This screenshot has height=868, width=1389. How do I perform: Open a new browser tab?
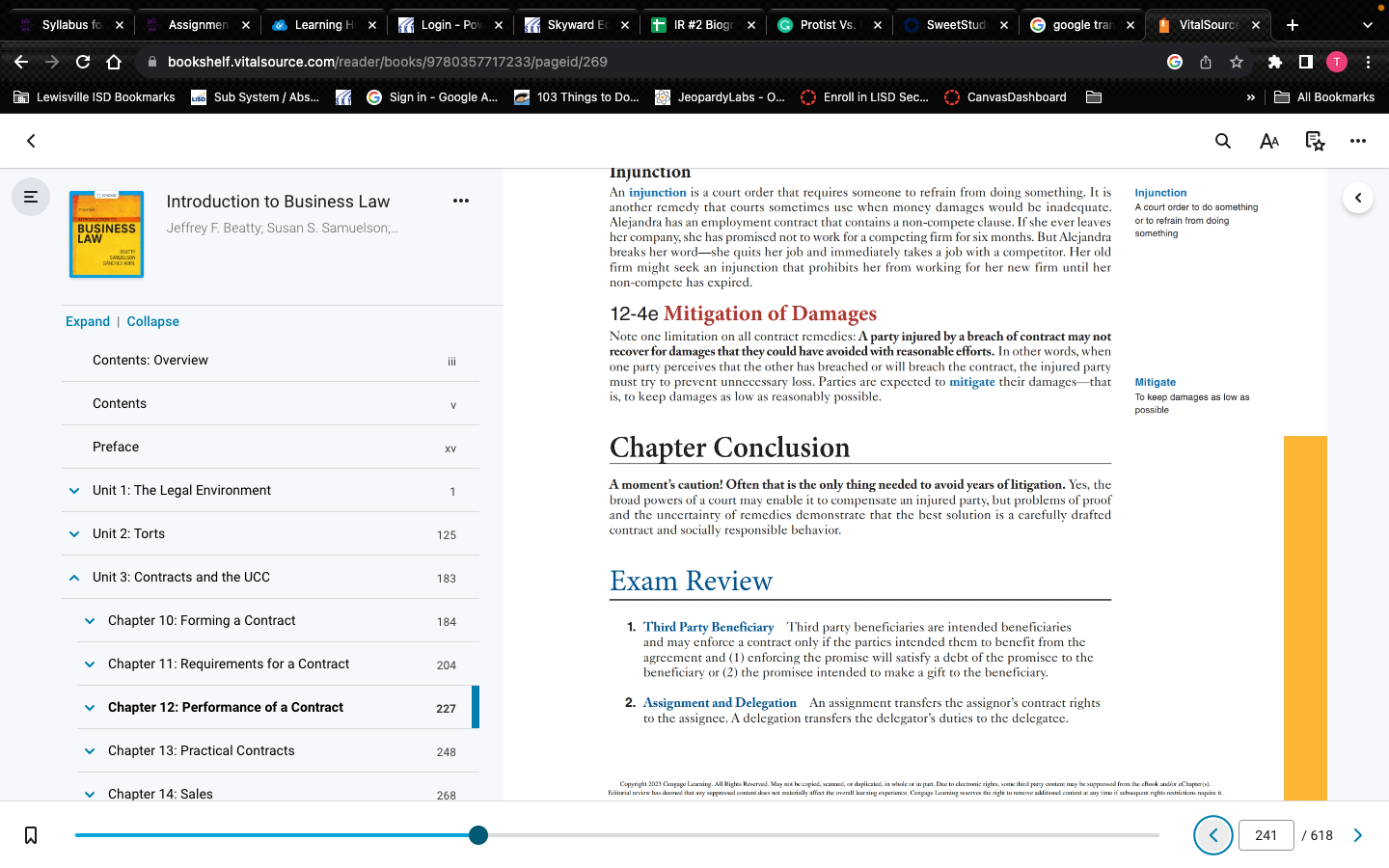1293,25
